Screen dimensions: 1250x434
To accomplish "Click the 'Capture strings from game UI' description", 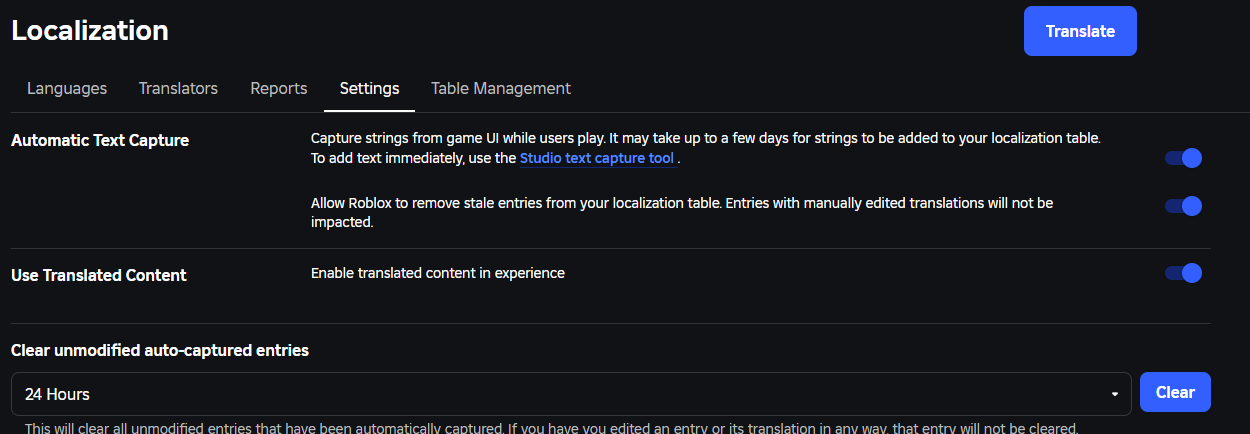I will pyautogui.click(x=706, y=148).
